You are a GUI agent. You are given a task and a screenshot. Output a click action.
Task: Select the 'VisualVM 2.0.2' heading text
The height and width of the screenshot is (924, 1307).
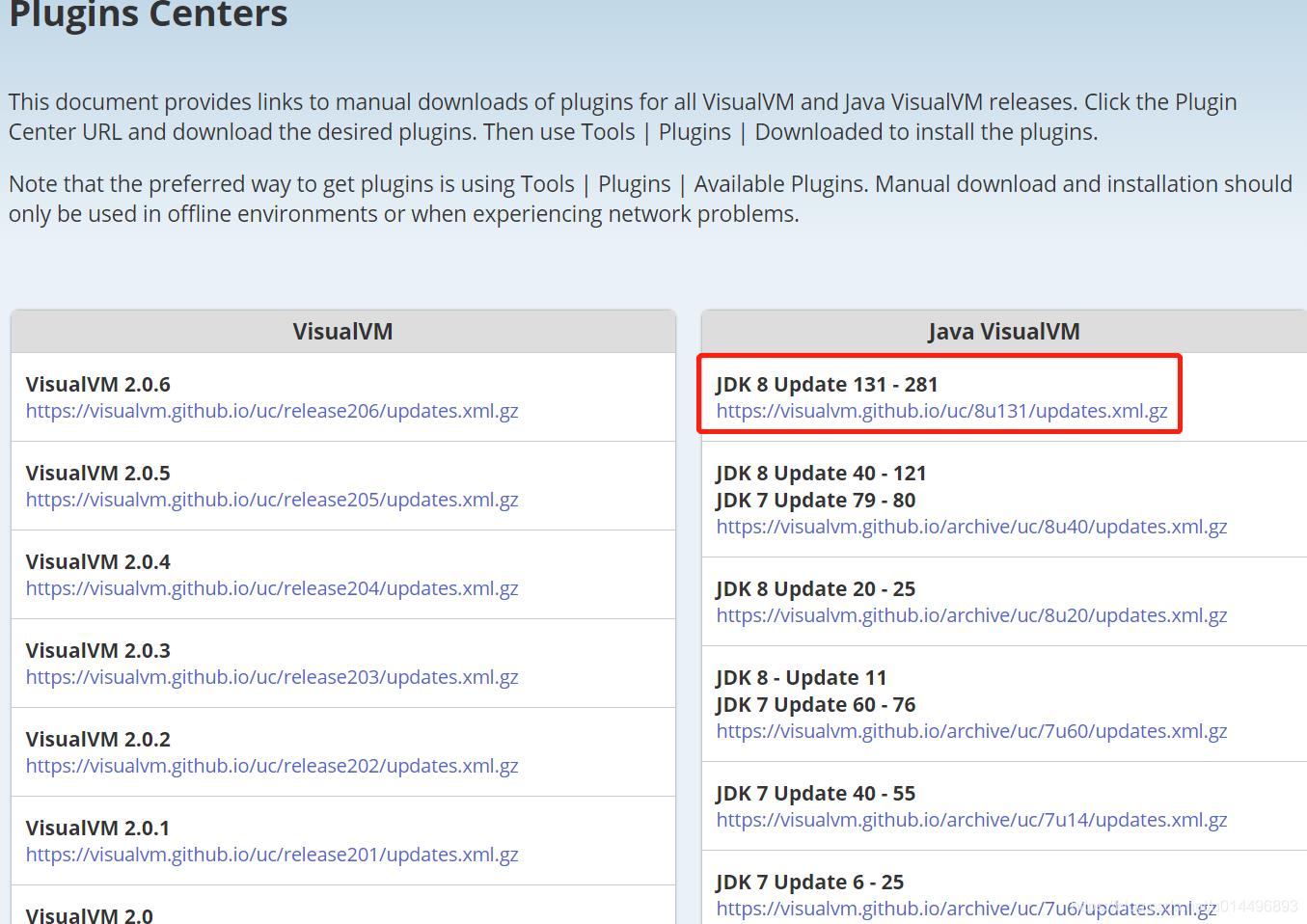pos(98,739)
